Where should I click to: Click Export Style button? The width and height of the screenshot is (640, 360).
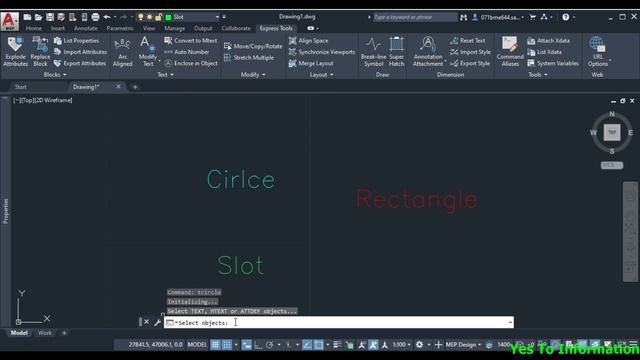[x=470, y=63]
